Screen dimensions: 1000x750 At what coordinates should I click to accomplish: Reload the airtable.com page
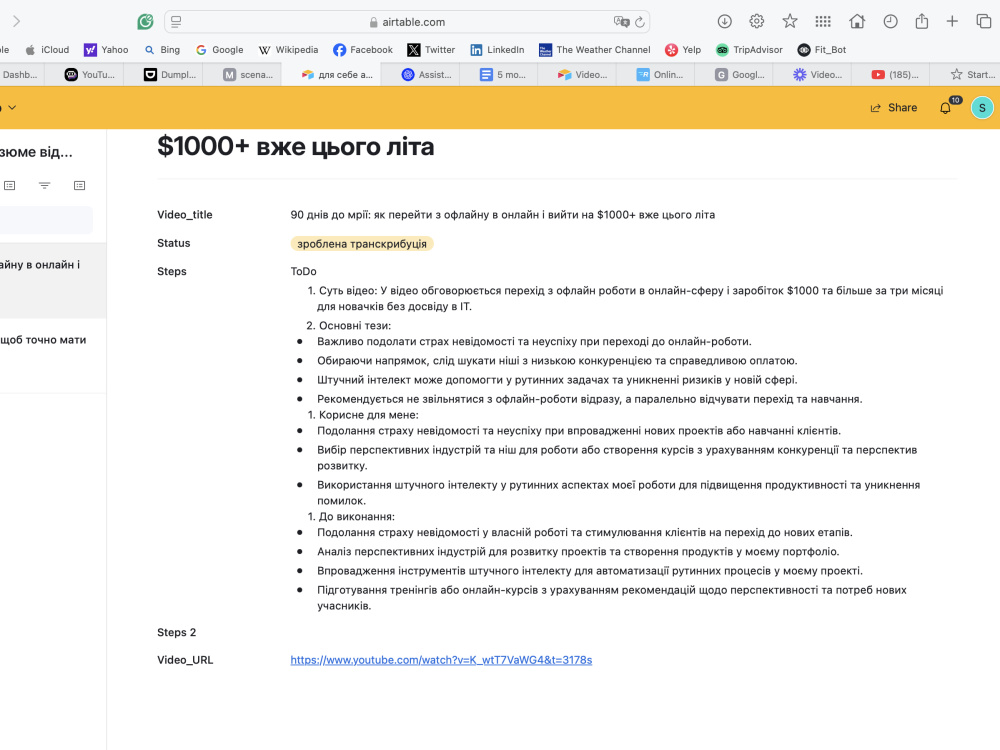(640, 22)
